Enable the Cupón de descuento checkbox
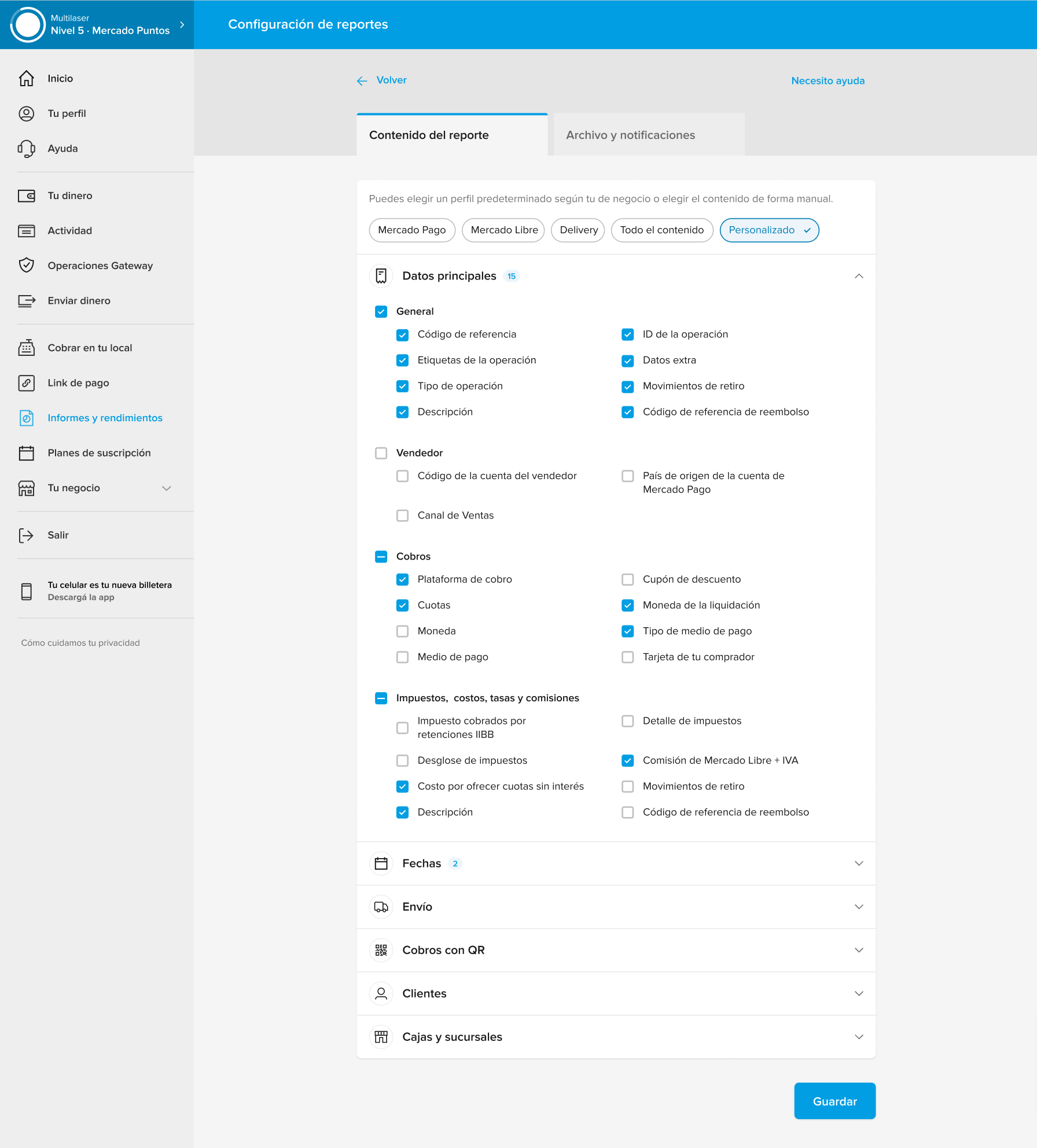 (x=627, y=579)
